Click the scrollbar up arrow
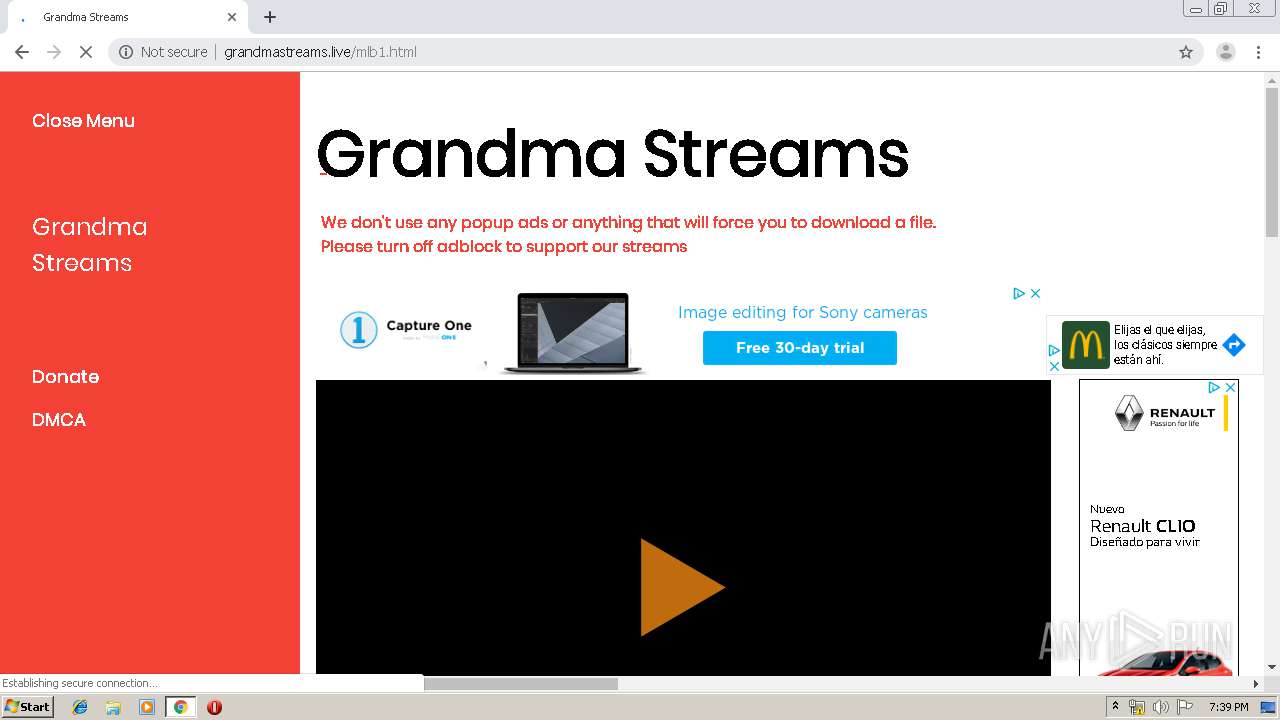Screen dimensions: 1280x720 tap(1272, 80)
